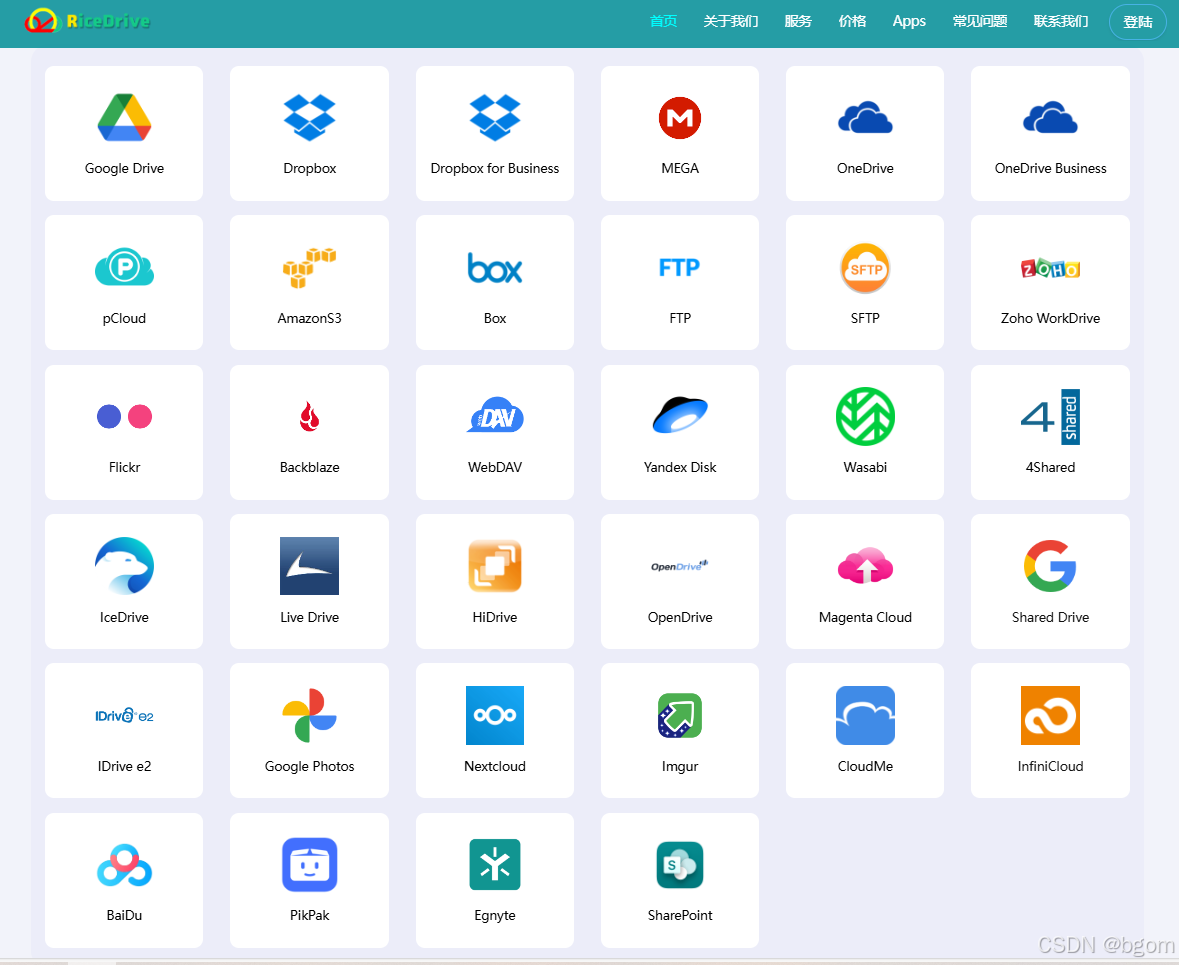Select the OneDrive Business cloud icon
Image resolution: width=1179 pixels, height=965 pixels.
[1050, 117]
